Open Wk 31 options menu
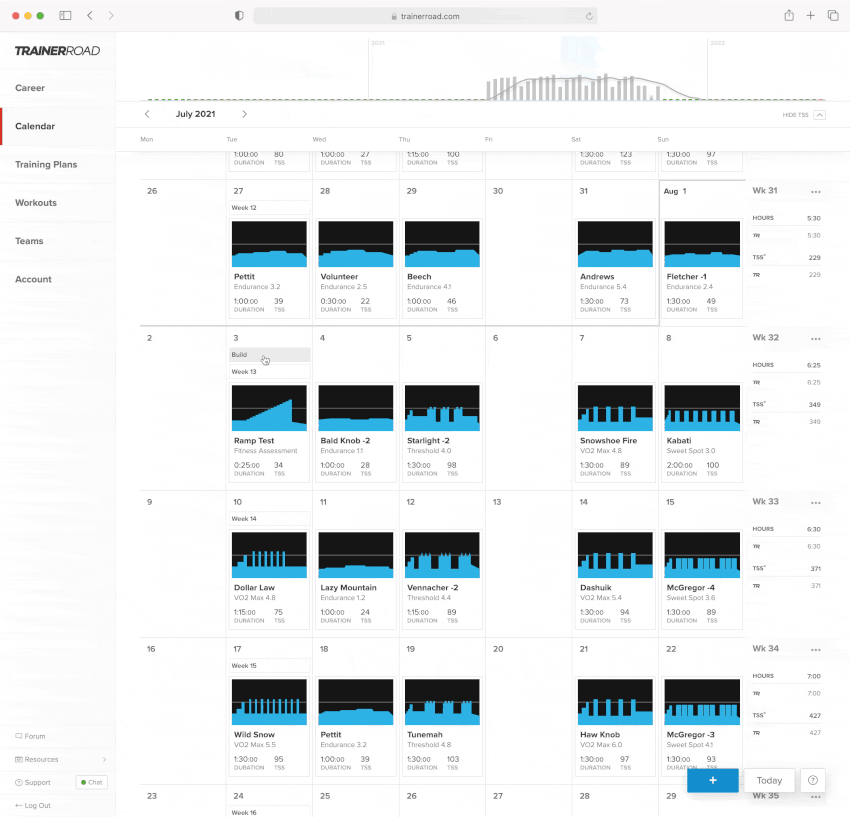 click(x=816, y=192)
